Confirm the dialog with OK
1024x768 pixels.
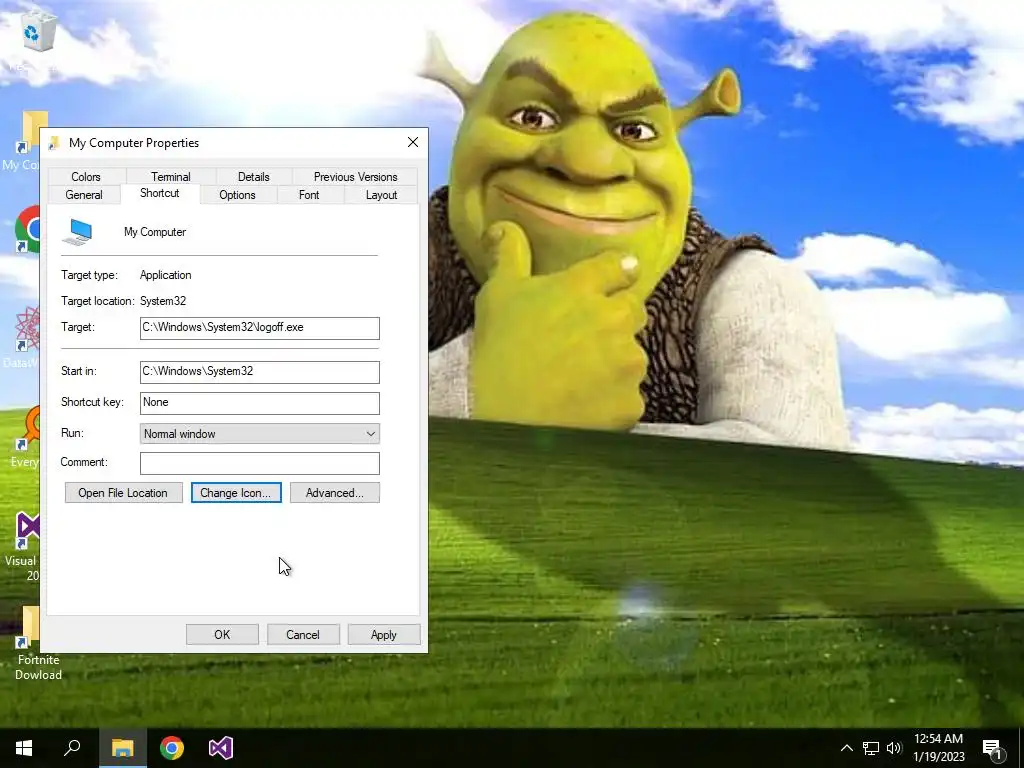click(x=222, y=635)
